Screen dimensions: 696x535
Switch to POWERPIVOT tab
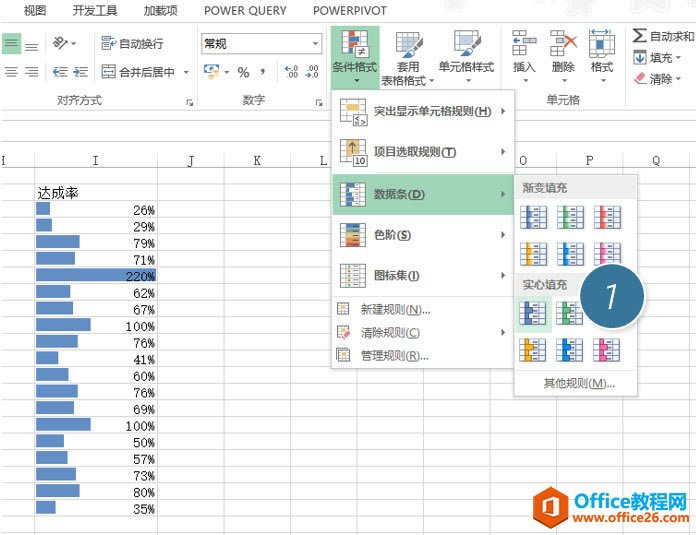[x=350, y=10]
